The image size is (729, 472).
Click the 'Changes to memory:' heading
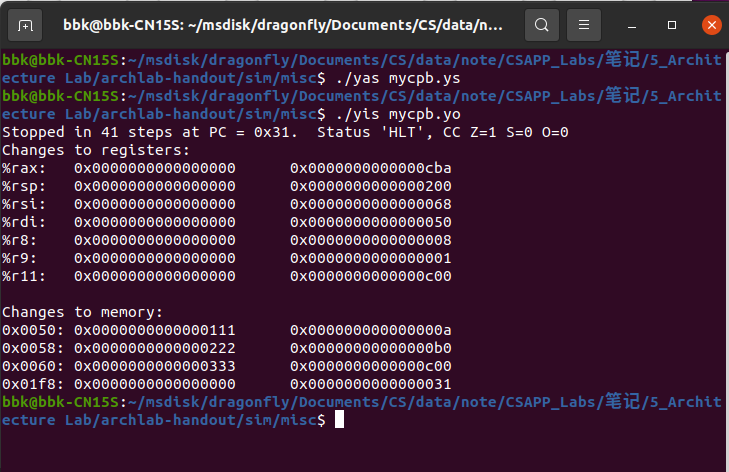(x=74, y=311)
